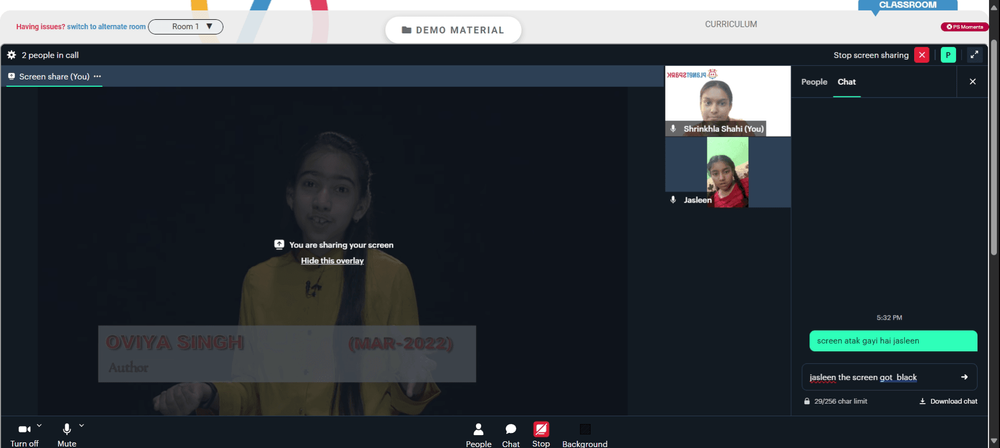
Task: Click the green P avatar icon
Action: tap(948, 55)
